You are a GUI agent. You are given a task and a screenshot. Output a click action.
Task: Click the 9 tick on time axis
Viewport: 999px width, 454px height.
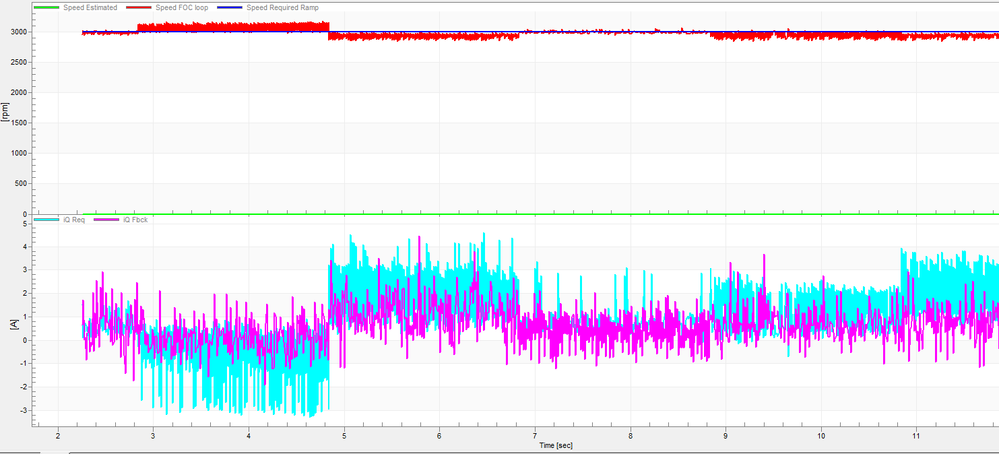point(725,436)
